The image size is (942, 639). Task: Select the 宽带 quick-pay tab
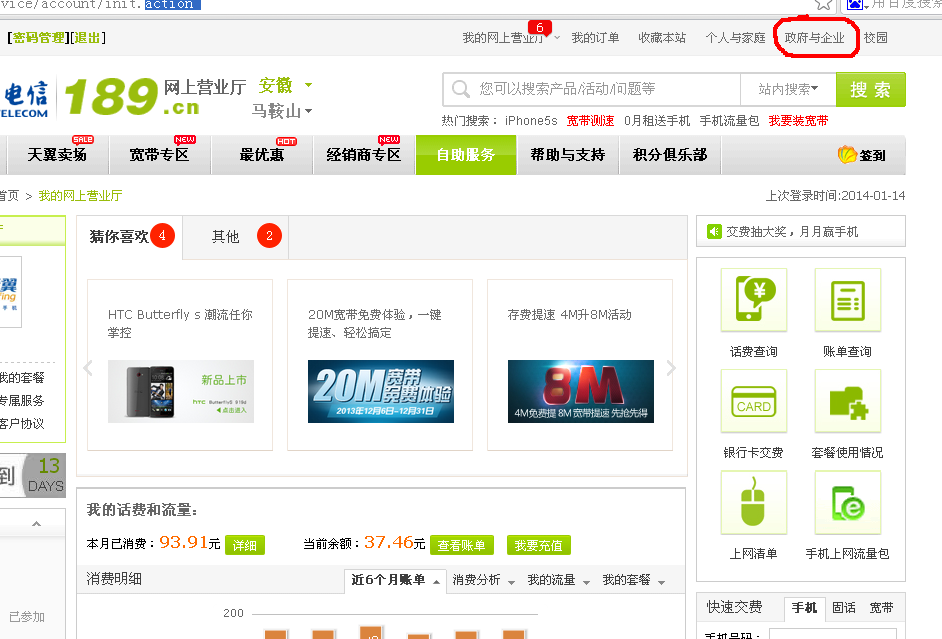[882, 608]
